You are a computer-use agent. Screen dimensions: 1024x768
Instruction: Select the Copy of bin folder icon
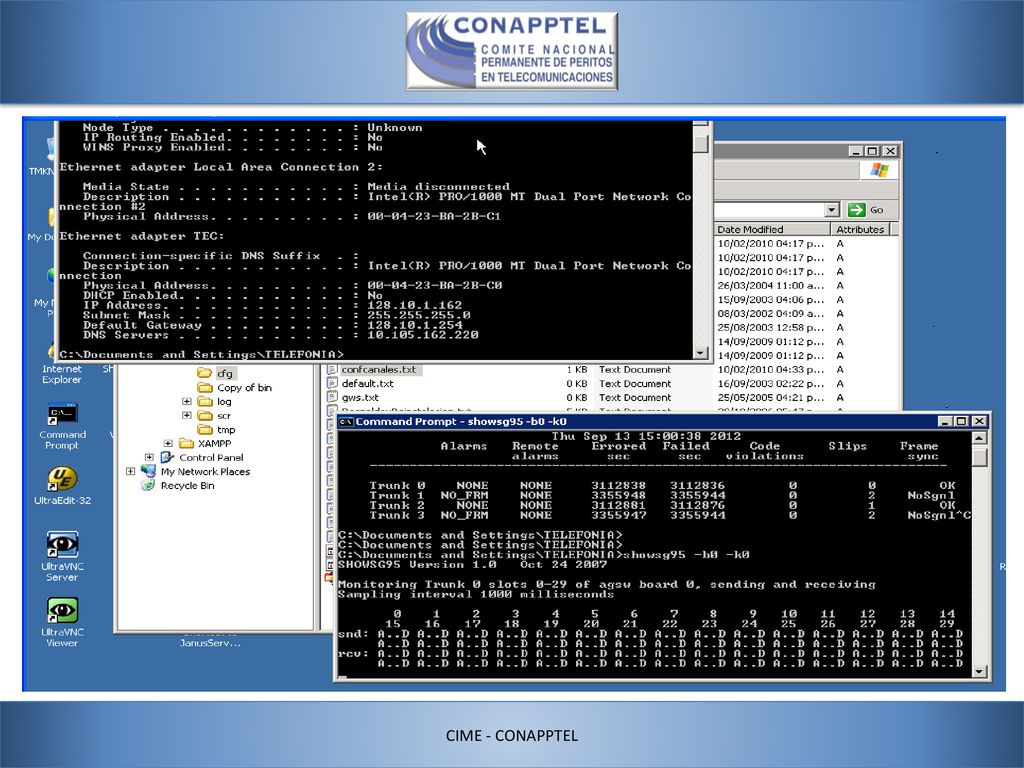204,387
